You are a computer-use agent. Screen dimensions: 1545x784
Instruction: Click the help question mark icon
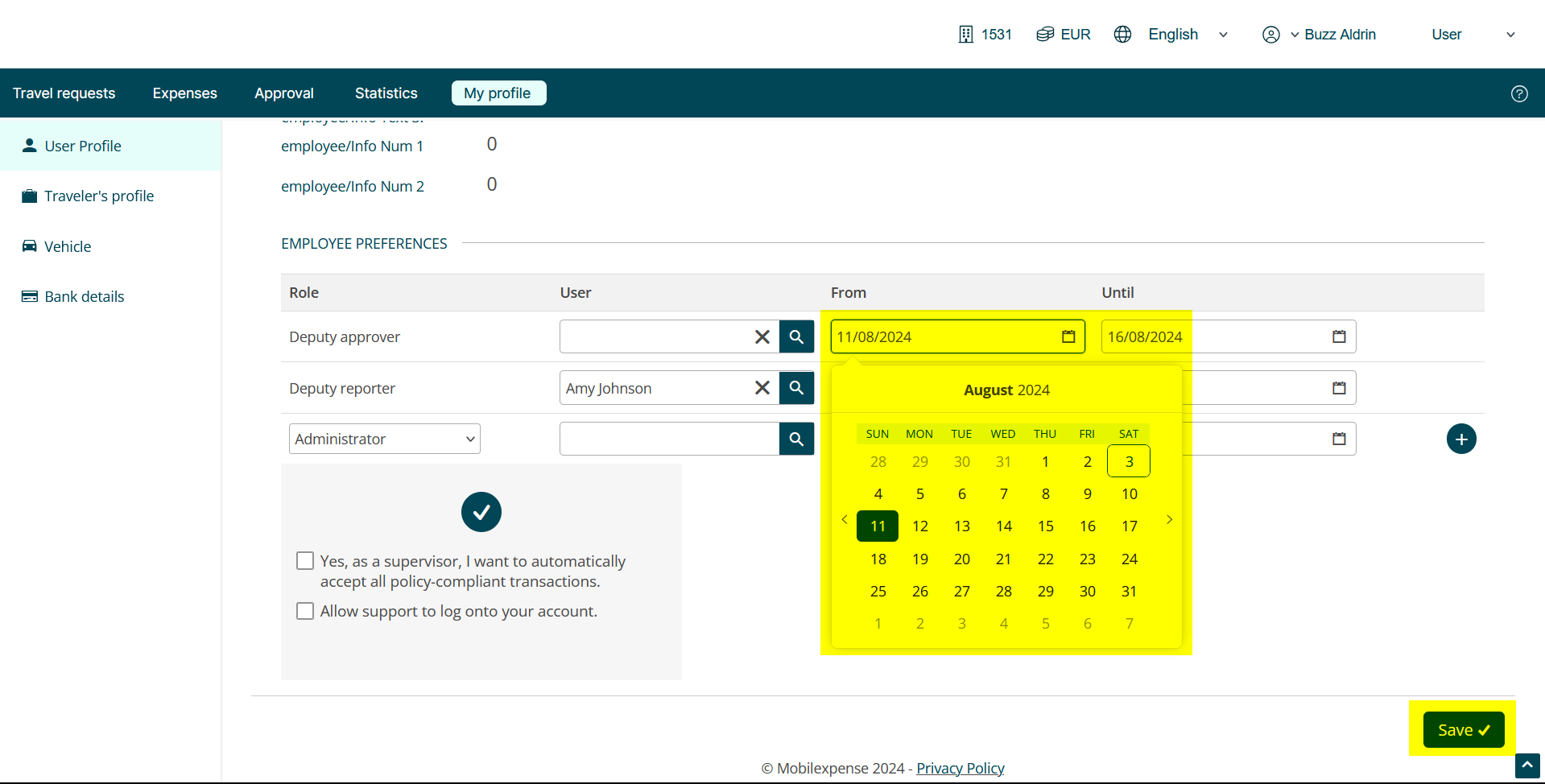1518,93
